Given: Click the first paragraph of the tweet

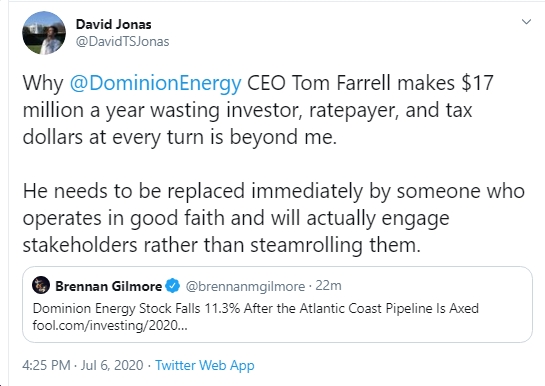Looking at the screenshot, I should pos(258,110).
